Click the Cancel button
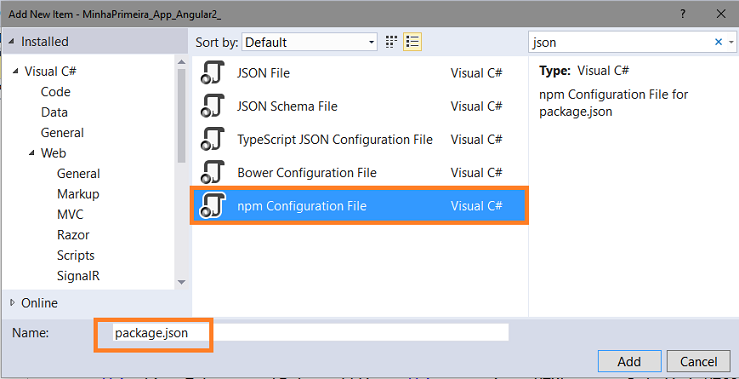This screenshot has height=379, width=739. 698,362
